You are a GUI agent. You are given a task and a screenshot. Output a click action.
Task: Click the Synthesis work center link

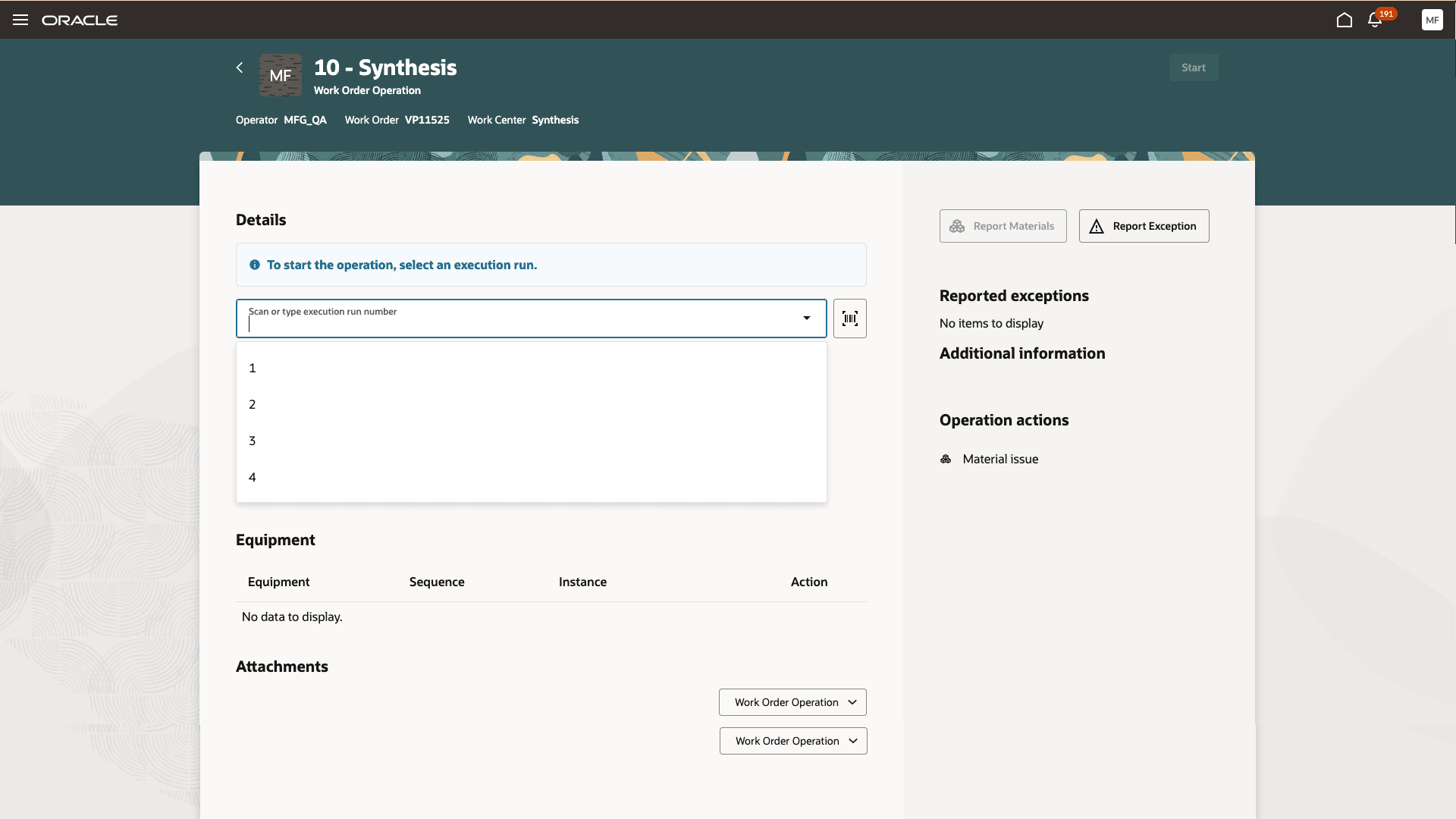point(554,120)
